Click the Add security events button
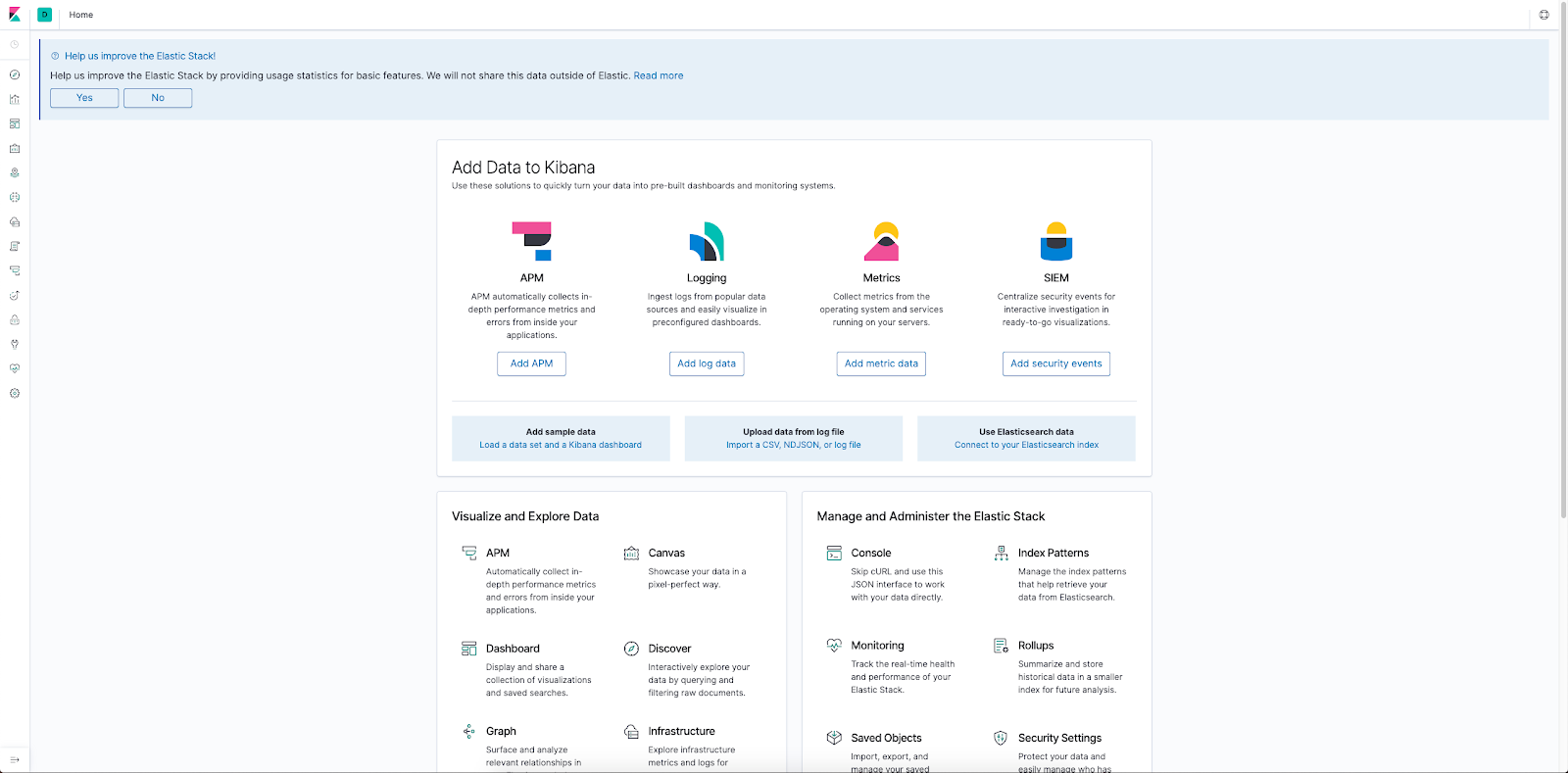The width and height of the screenshot is (1568, 773). pyautogui.click(x=1056, y=363)
